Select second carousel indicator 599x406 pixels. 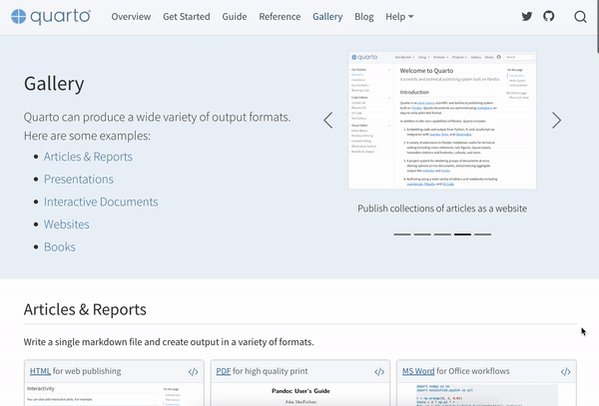[422, 234]
